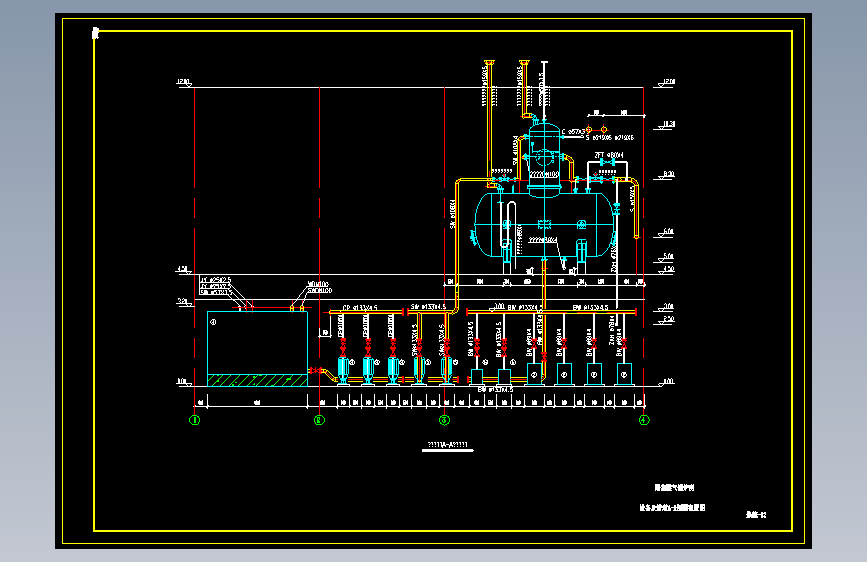The height and width of the screenshot is (562, 867).
Task: Click the upper title line in title block
Action: point(674,488)
